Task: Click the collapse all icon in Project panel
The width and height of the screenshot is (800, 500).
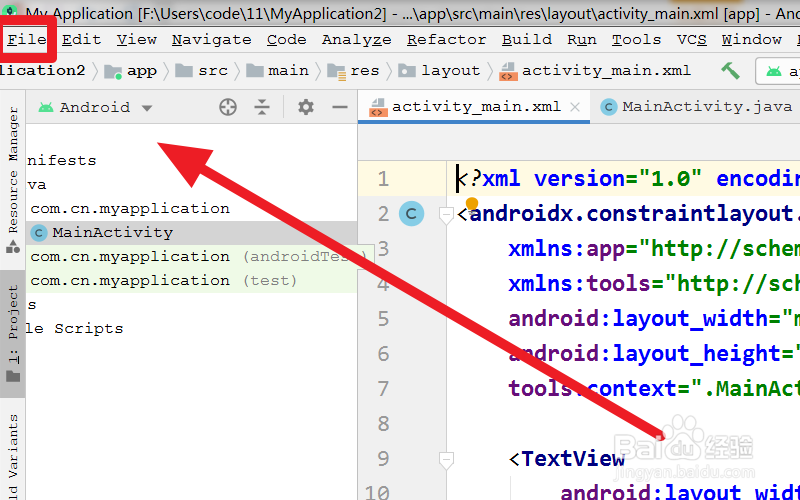Action: [262, 107]
